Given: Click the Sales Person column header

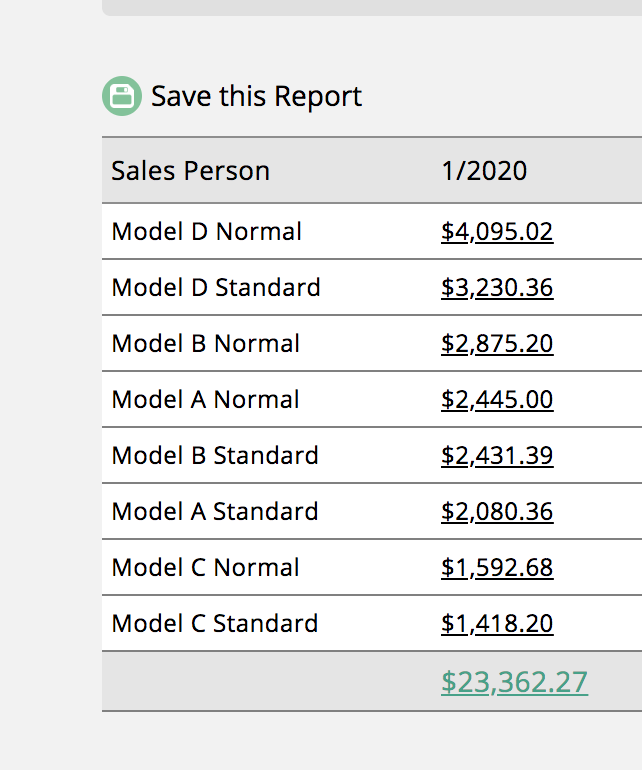Looking at the screenshot, I should pos(190,171).
